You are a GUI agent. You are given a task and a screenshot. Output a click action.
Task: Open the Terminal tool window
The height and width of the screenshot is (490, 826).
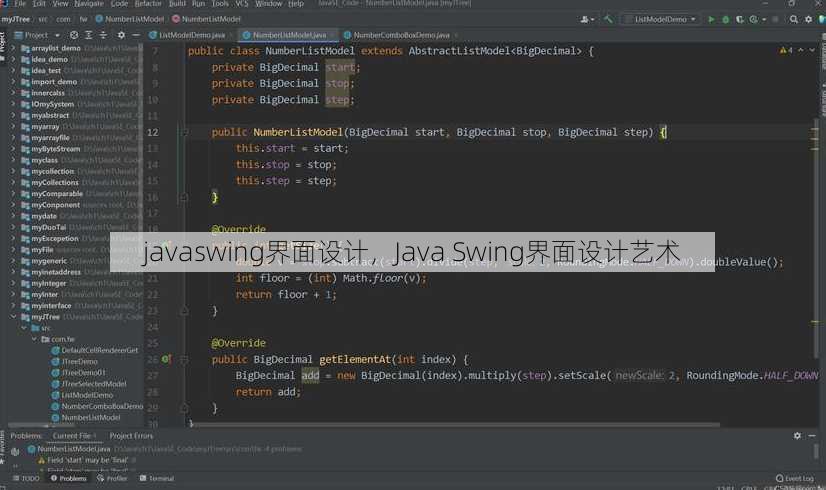coord(156,478)
